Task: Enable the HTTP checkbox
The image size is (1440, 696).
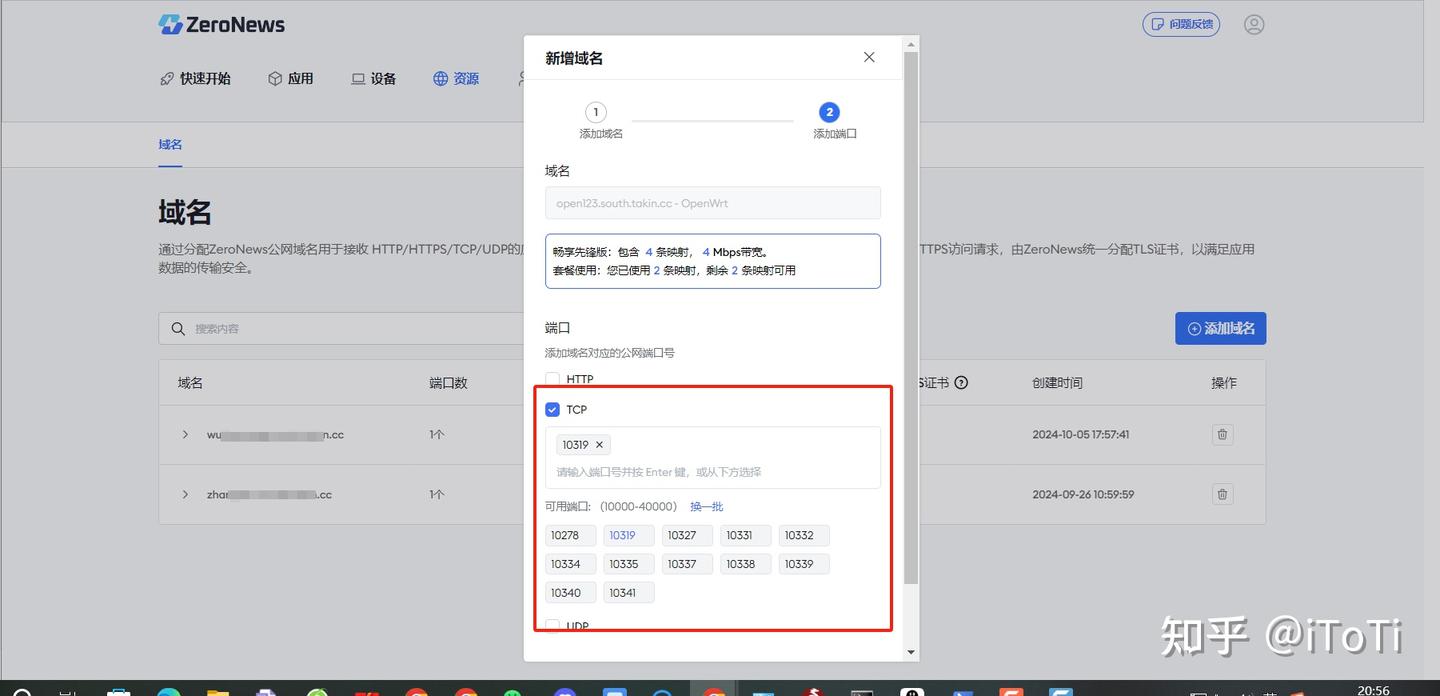Action: 552,379
